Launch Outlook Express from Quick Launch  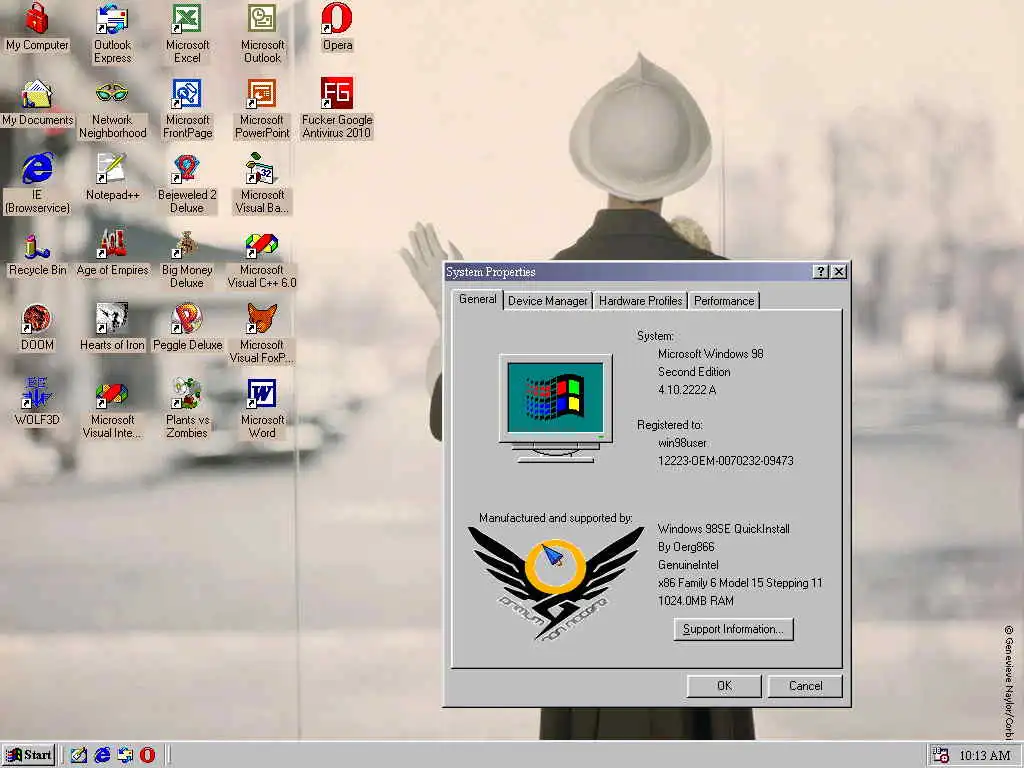click(x=125, y=755)
